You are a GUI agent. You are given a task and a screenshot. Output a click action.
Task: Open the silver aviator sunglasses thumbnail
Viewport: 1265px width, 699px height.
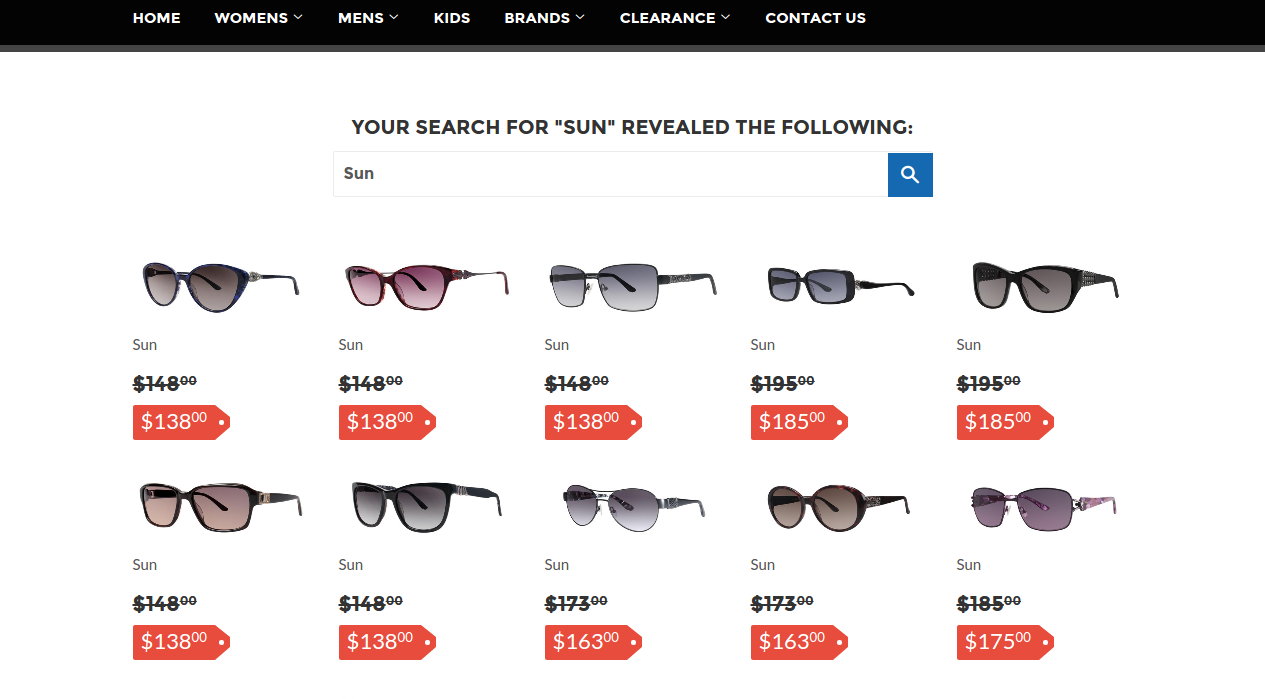pyautogui.click(x=634, y=506)
